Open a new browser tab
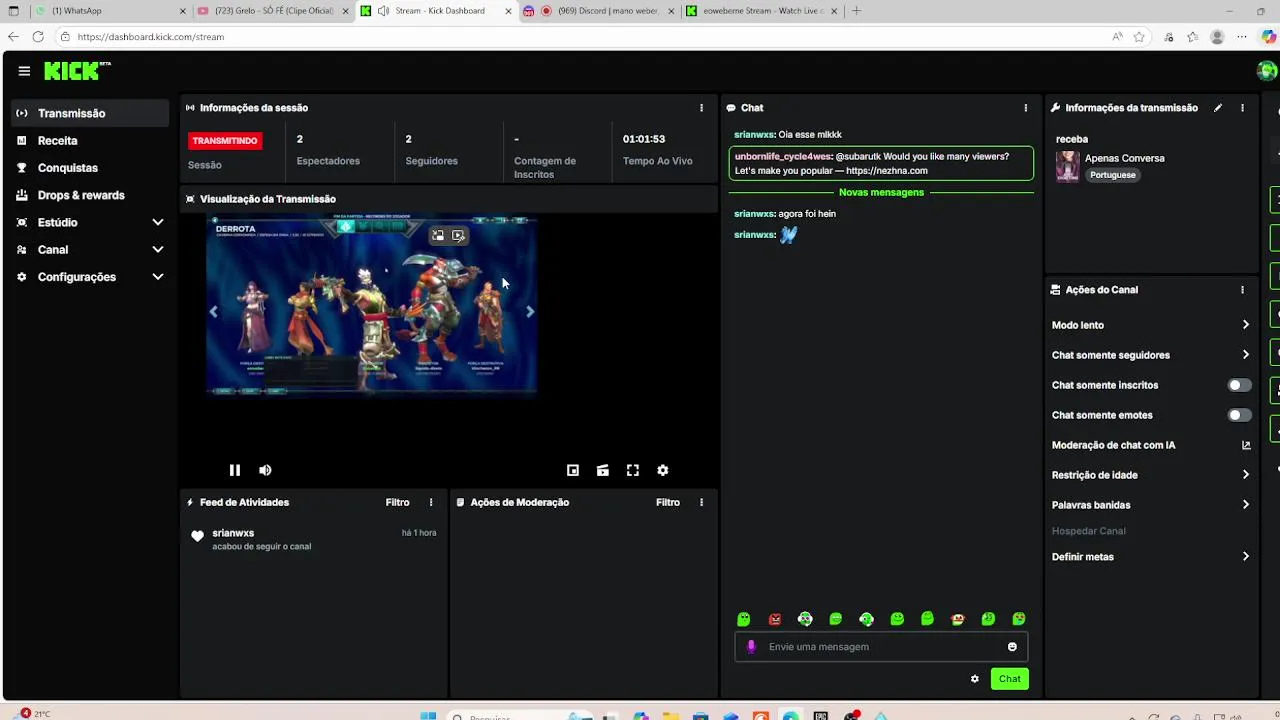Viewport: 1280px width, 720px height. (856, 11)
